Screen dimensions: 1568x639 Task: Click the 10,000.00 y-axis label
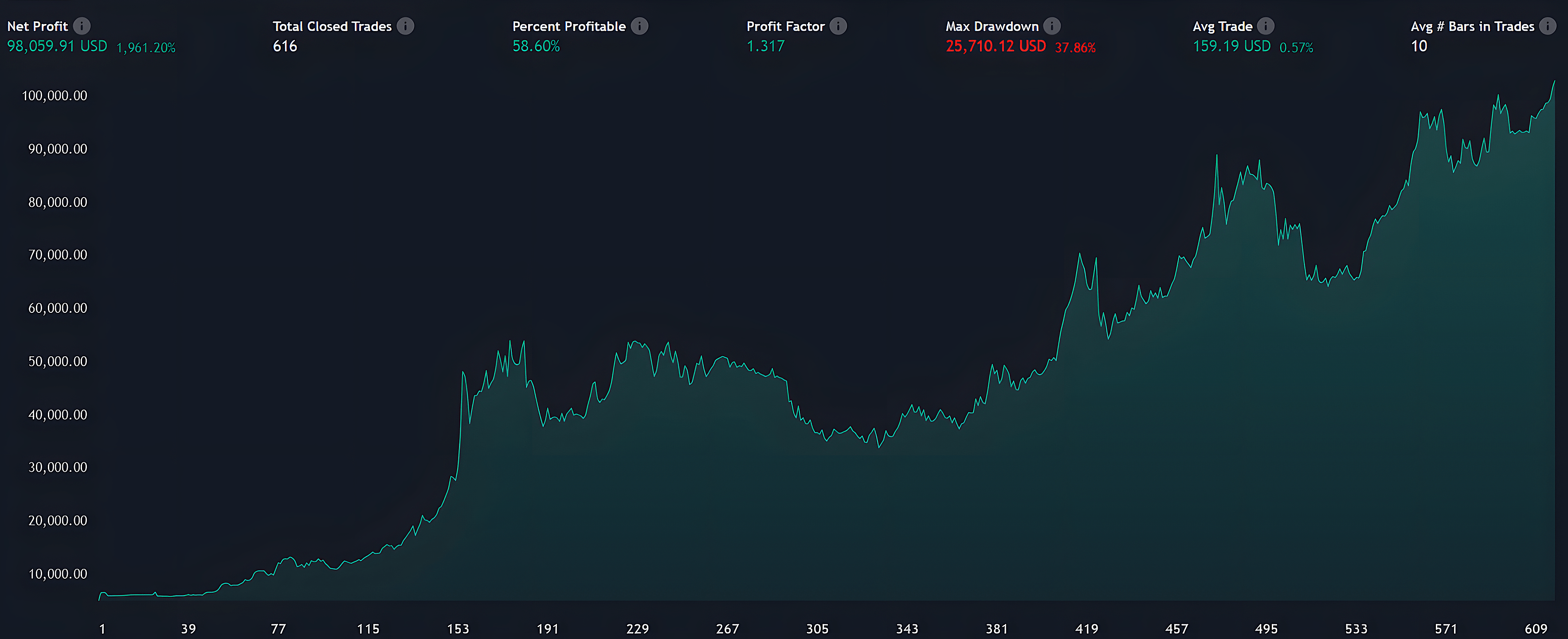pyautogui.click(x=58, y=574)
